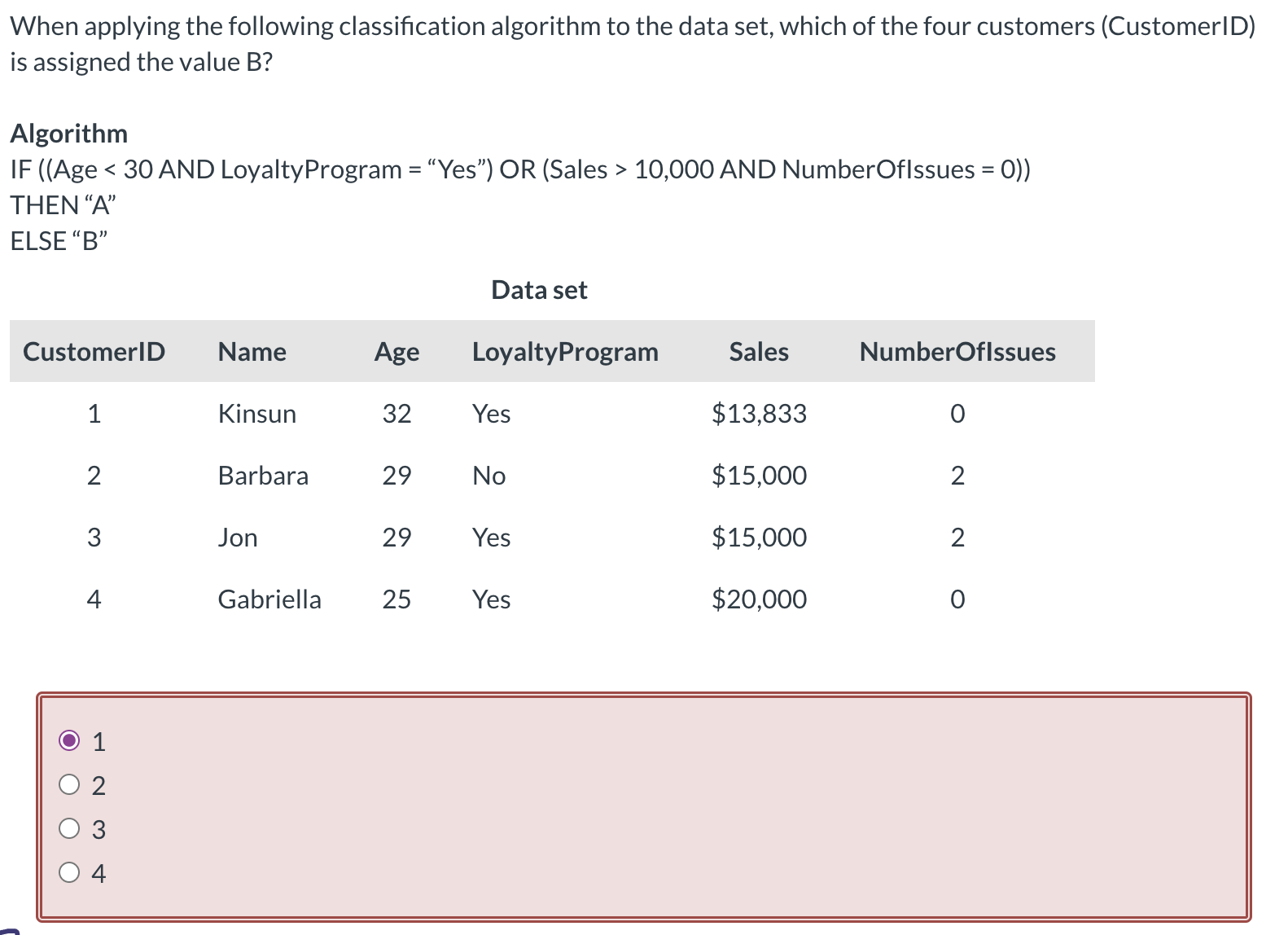The height and width of the screenshot is (935, 1288).
Task: Click the Age column header
Action: tap(396, 351)
